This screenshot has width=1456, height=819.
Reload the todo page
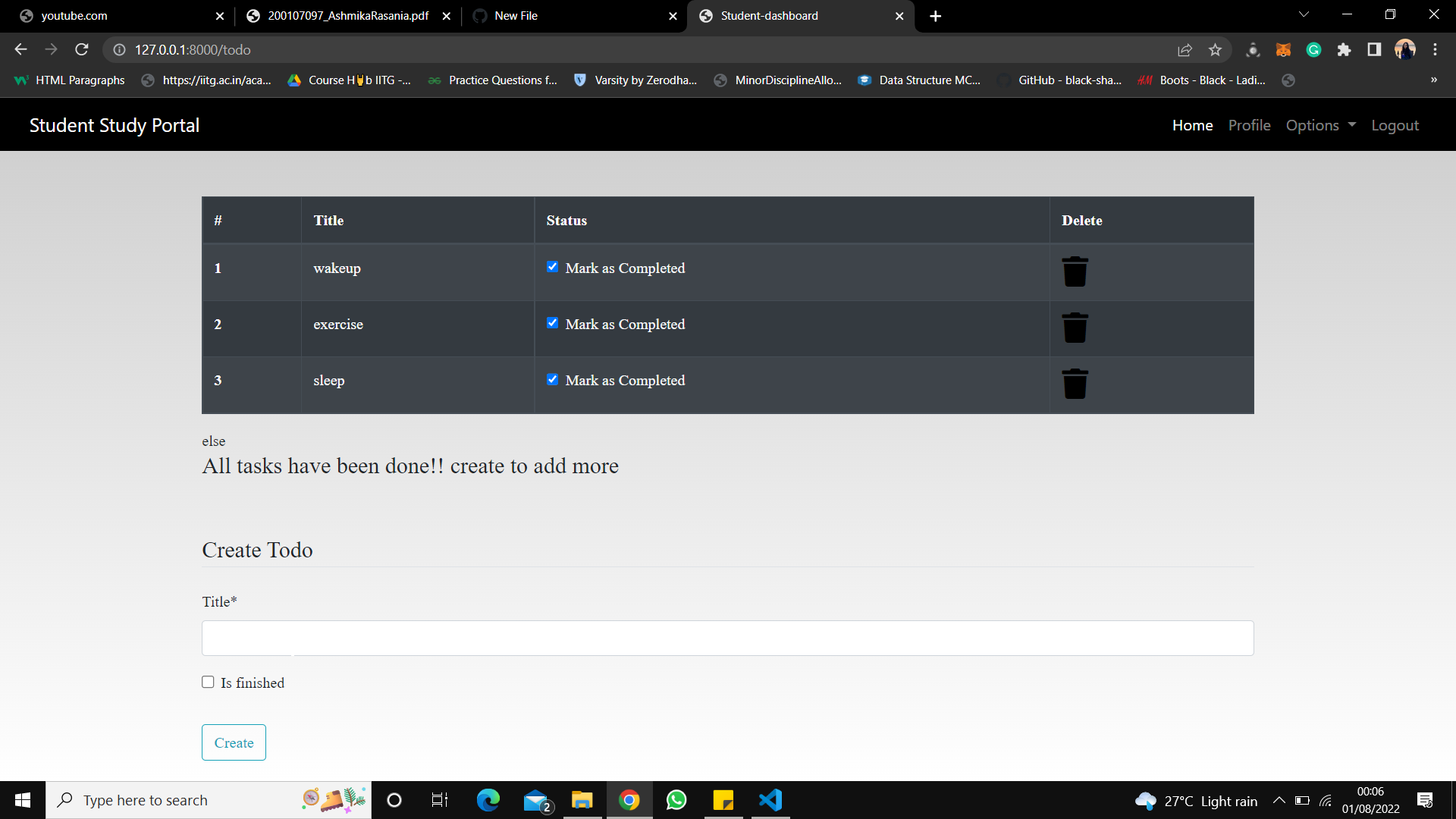point(82,50)
